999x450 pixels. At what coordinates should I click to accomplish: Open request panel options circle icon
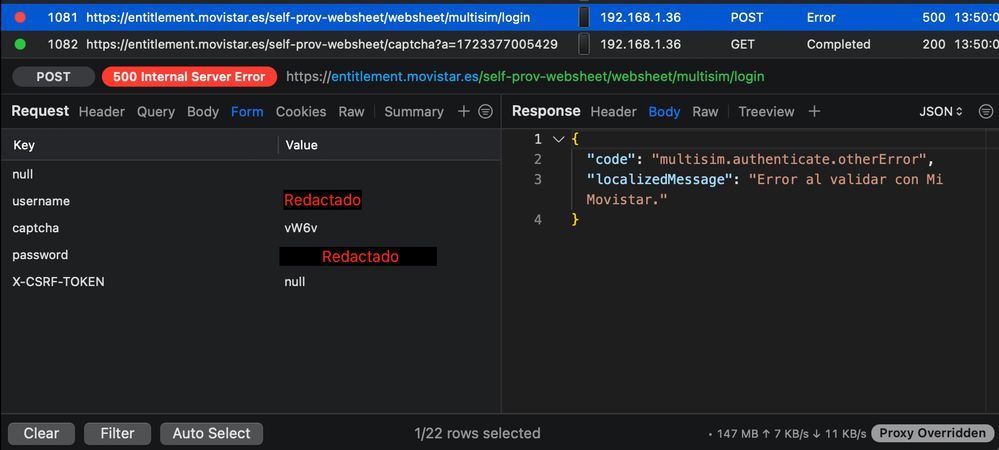486,112
